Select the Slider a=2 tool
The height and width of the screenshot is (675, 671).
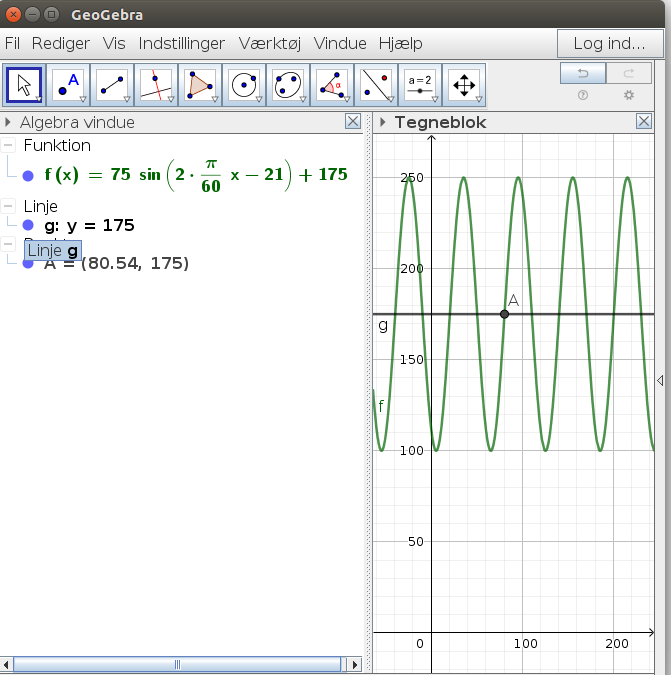(420, 85)
